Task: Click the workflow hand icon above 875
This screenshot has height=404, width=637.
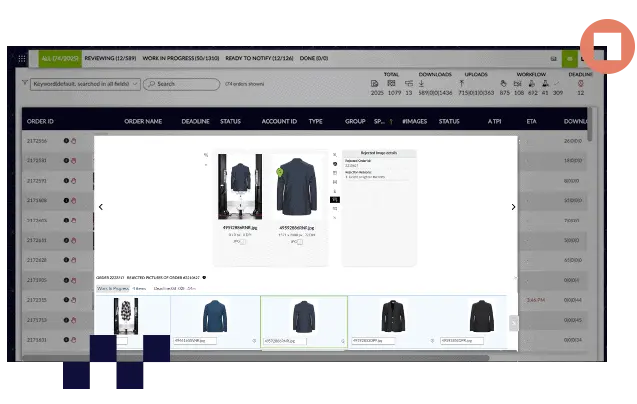Action: coord(503,83)
